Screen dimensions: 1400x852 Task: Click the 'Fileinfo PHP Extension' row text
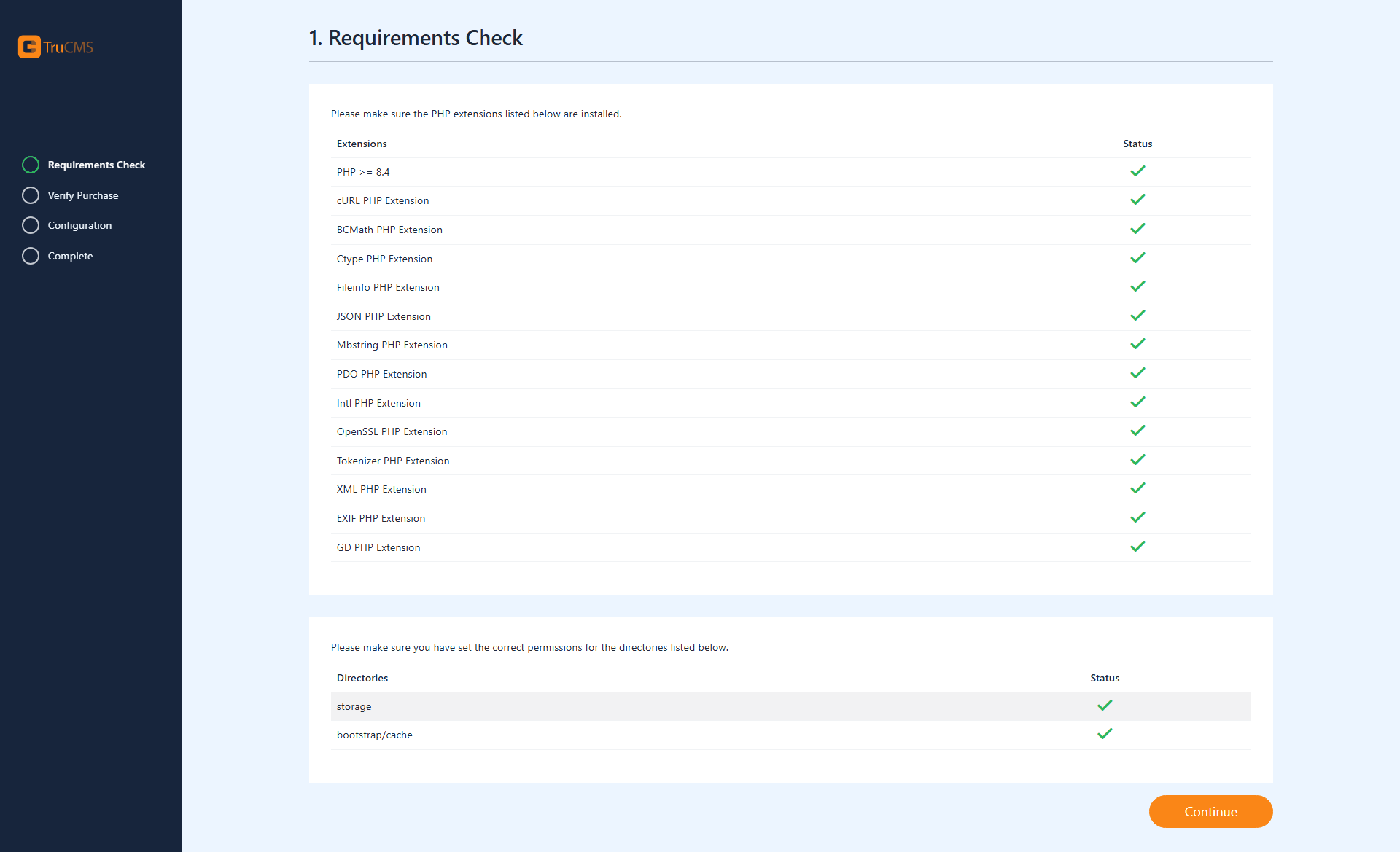click(388, 287)
